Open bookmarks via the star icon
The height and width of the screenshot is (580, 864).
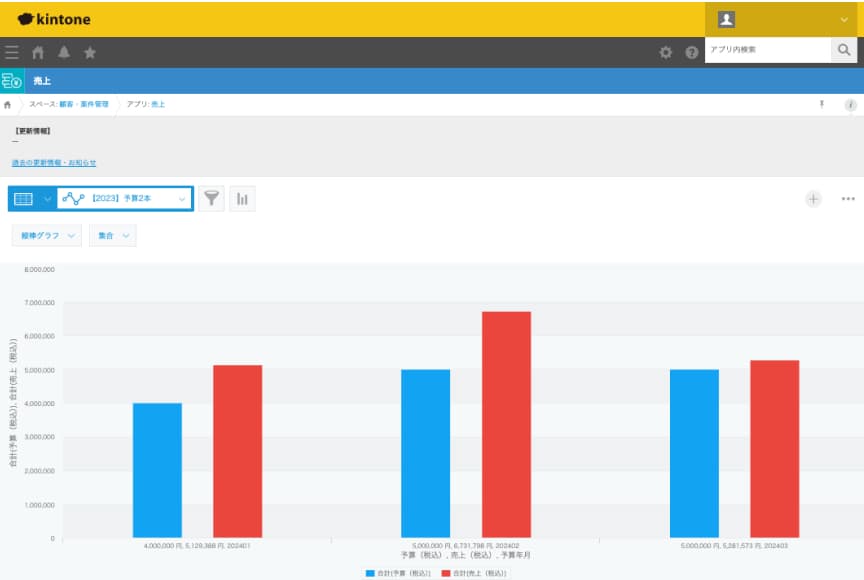90,52
